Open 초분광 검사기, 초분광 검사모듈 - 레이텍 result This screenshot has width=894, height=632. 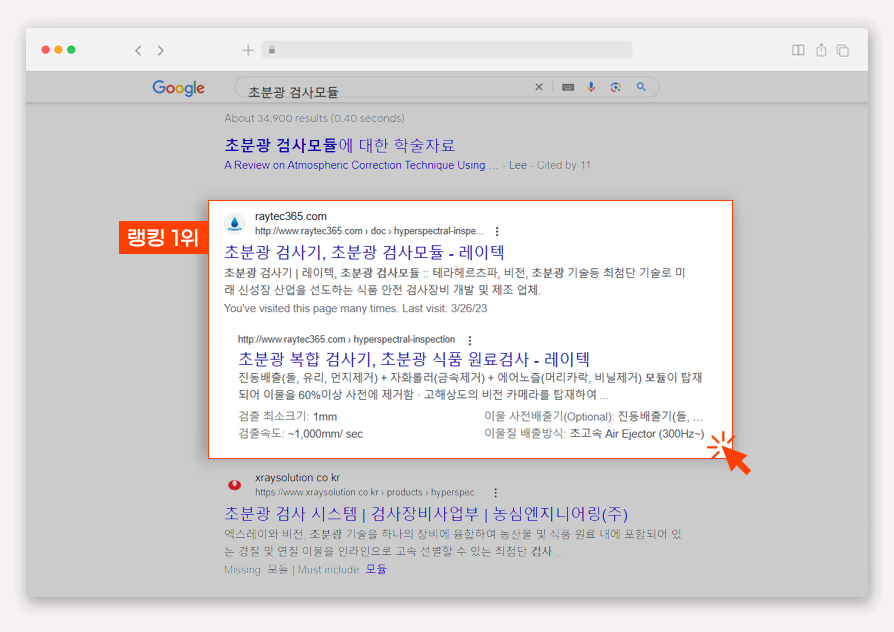pos(364,252)
